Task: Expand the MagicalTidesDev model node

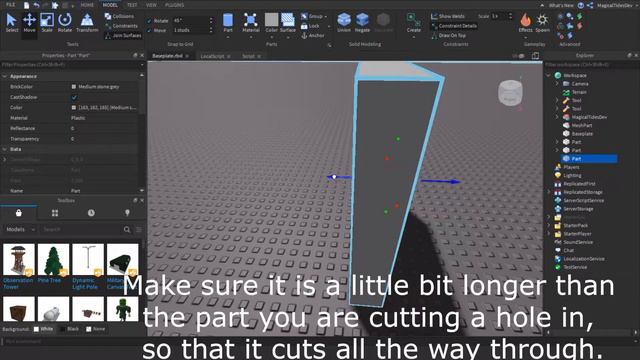Action: pos(557,117)
